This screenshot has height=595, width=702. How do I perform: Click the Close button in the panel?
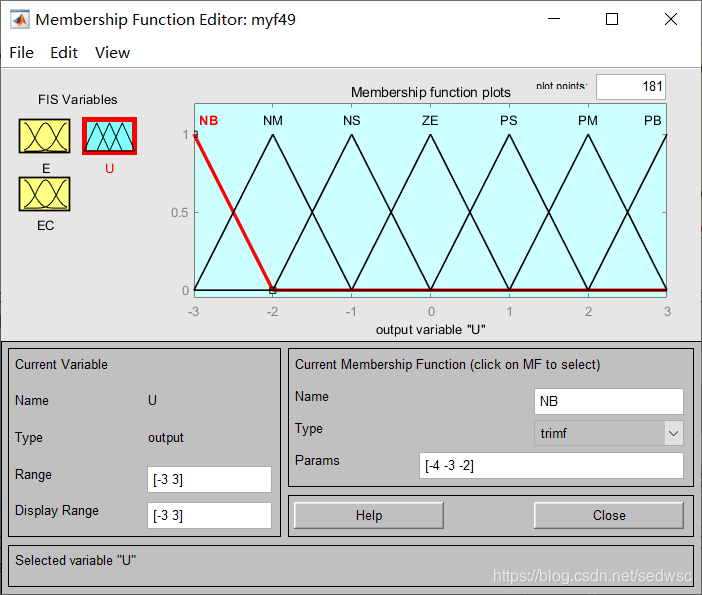pos(609,515)
